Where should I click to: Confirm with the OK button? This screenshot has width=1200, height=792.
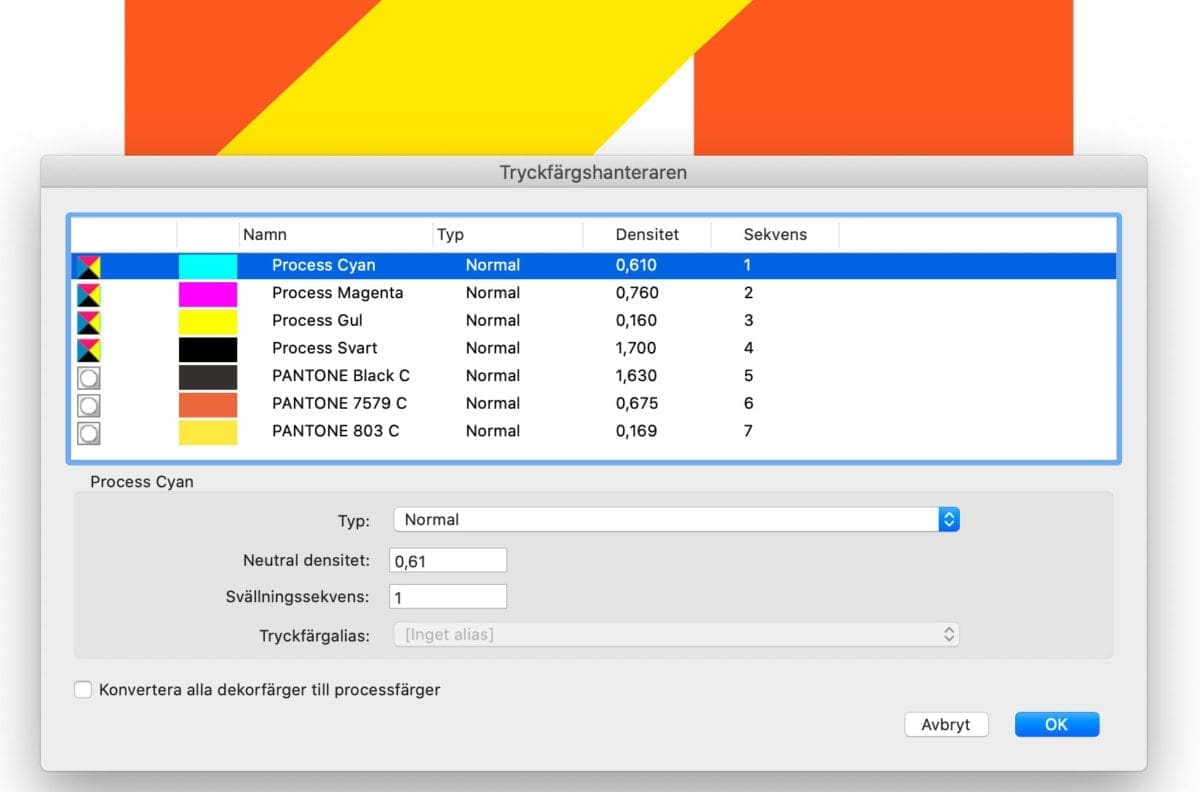tap(1057, 725)
